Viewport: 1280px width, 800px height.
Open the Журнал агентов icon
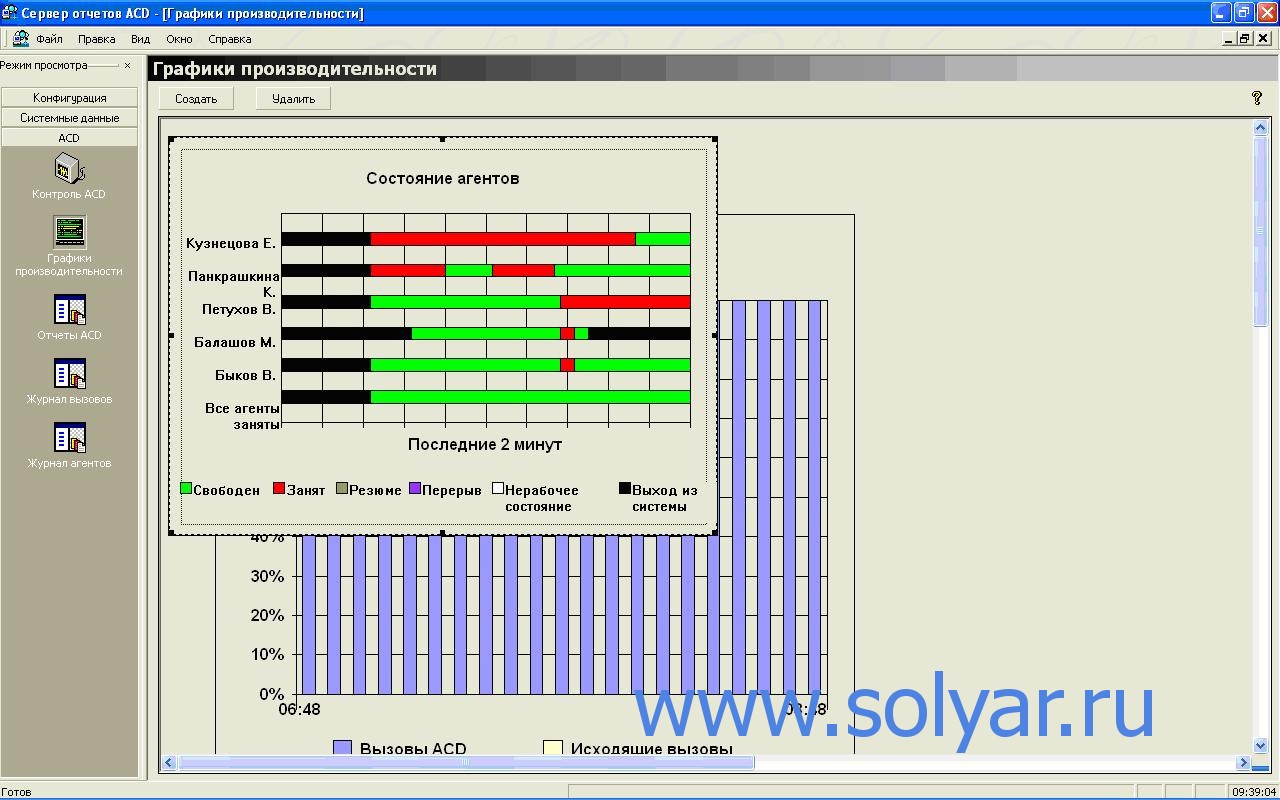(69, 438)
